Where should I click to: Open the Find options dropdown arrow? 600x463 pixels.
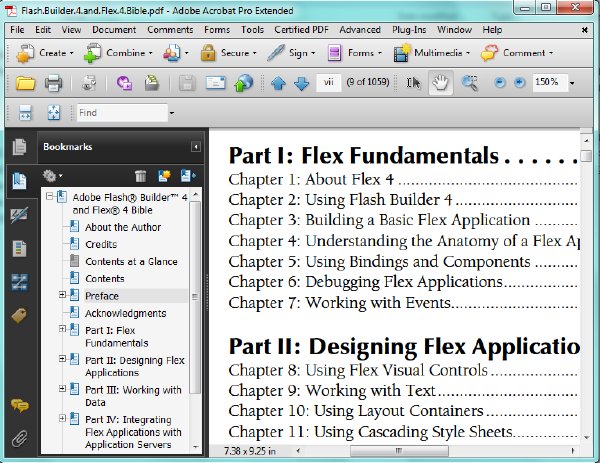[172, 113]
